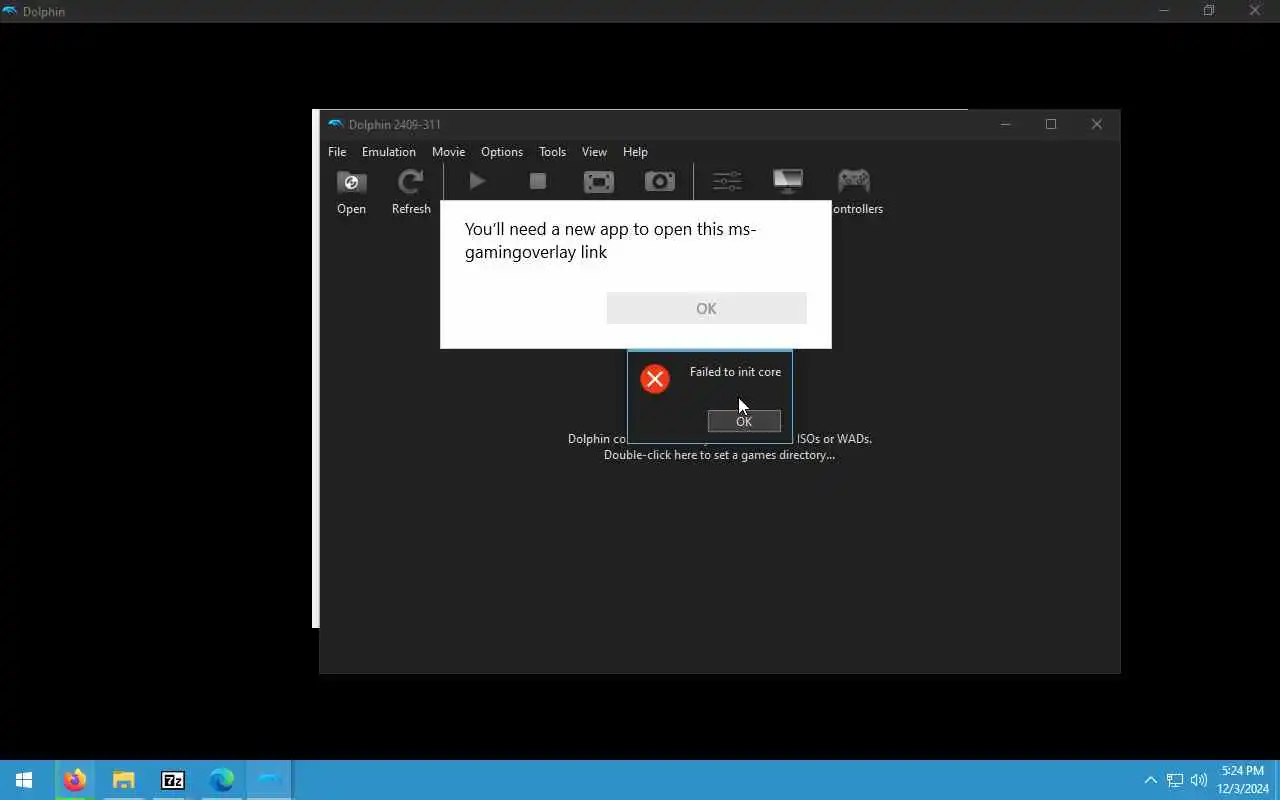The image size is (1280, 800).
Task: Open the Emulation menu
Action: click(x=389, y=152)
